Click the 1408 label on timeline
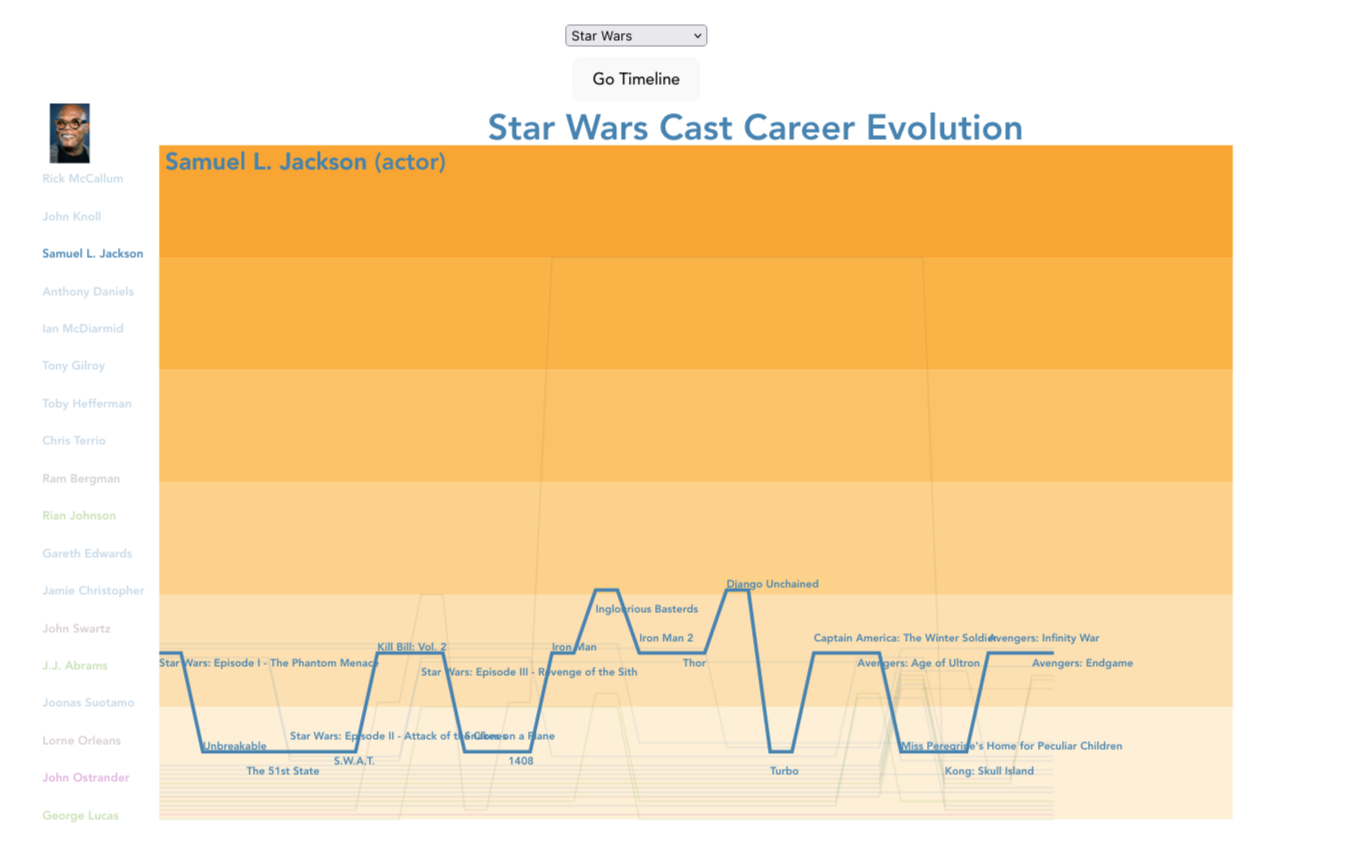The image size is (1346, 848). coord(521,761)
